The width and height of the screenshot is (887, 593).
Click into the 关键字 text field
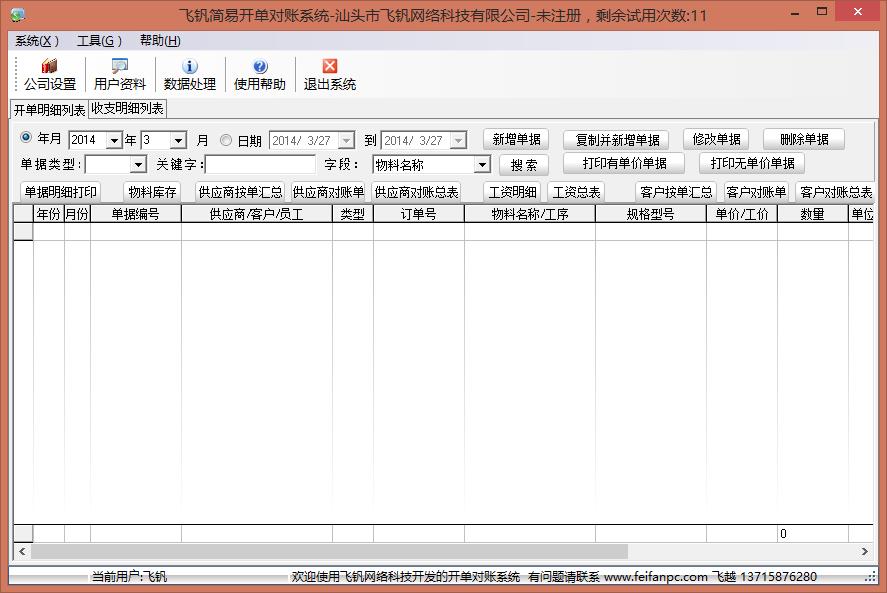point(260,165)
